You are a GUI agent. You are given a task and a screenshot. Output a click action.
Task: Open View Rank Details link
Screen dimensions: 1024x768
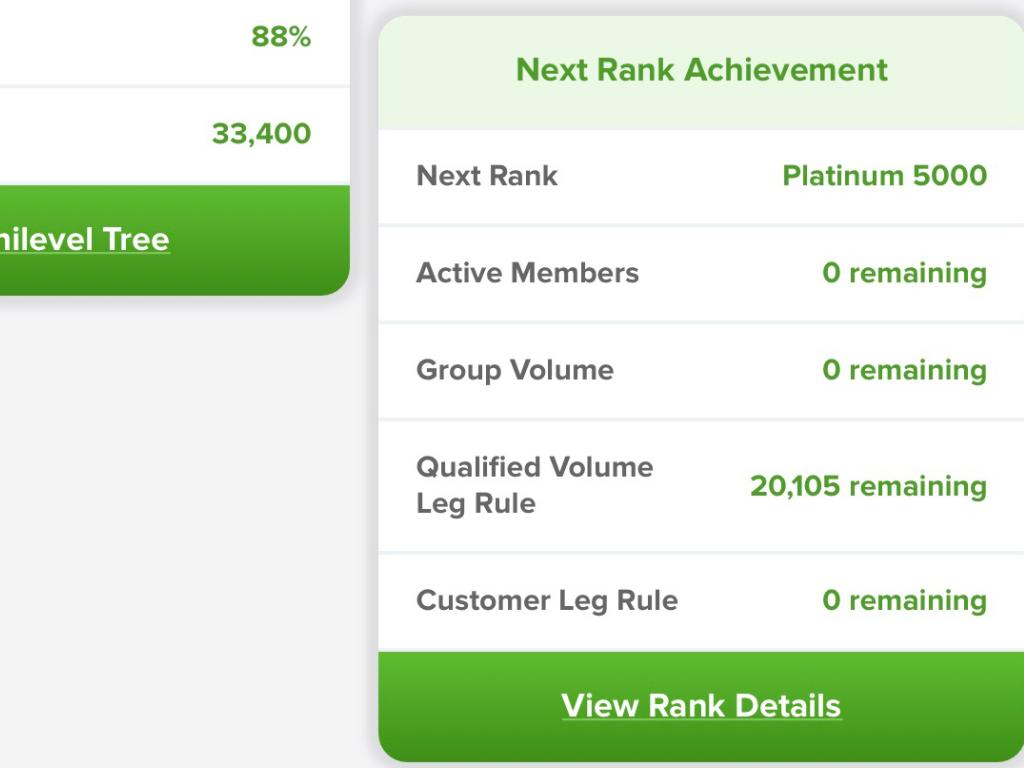pos(701,706)
